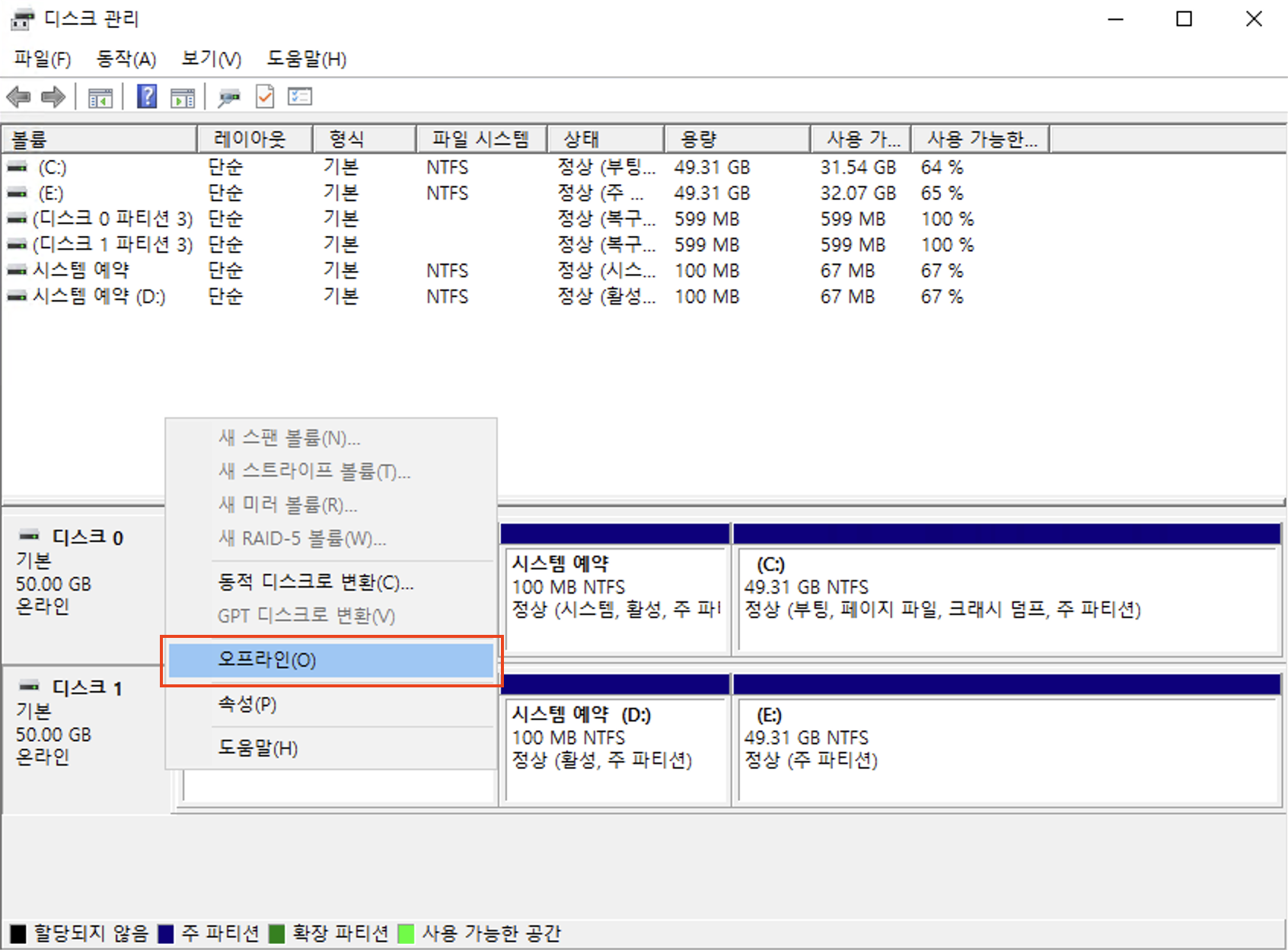This screenshot has width=1288, height=950.
Task: Show or hide the console tree icon
Action: coord(100,97)
